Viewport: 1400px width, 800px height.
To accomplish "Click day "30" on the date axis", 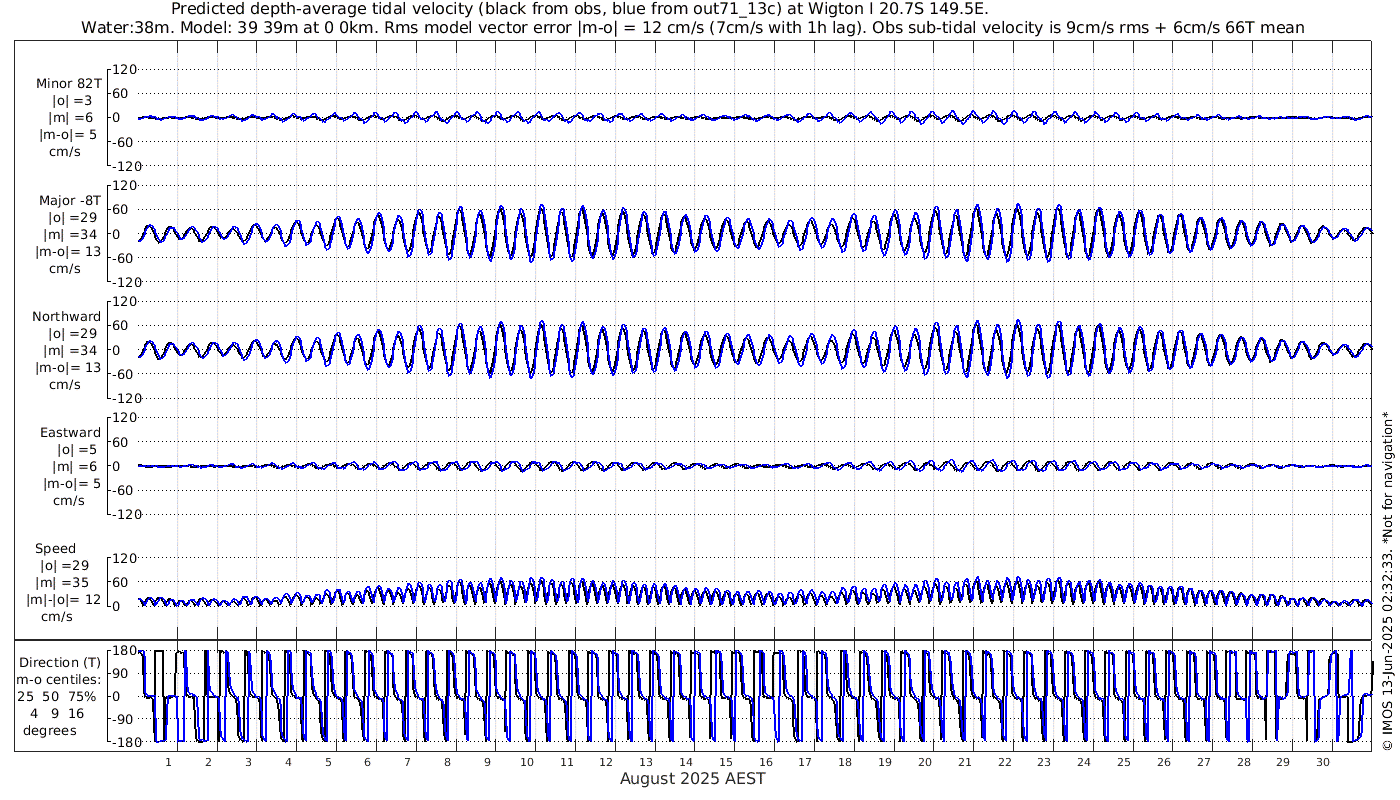I will pos(1323,762).
